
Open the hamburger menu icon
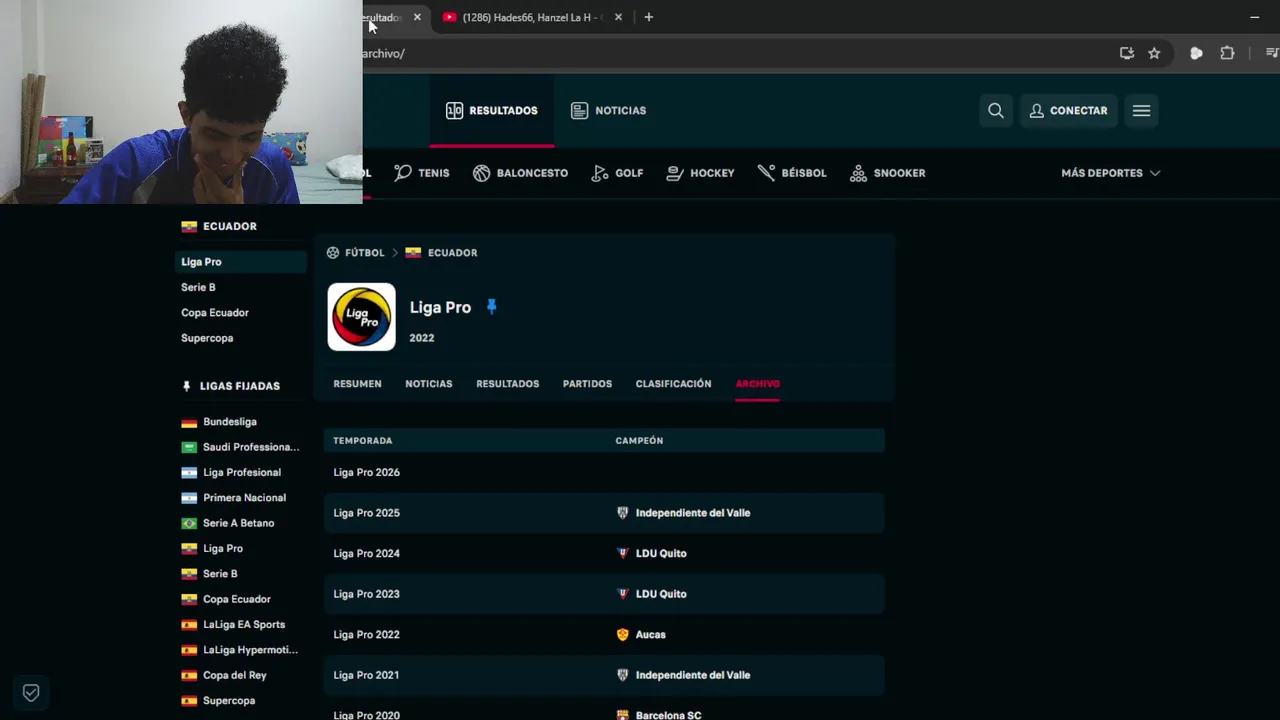pyautogui.click(x=1141, y=111)
